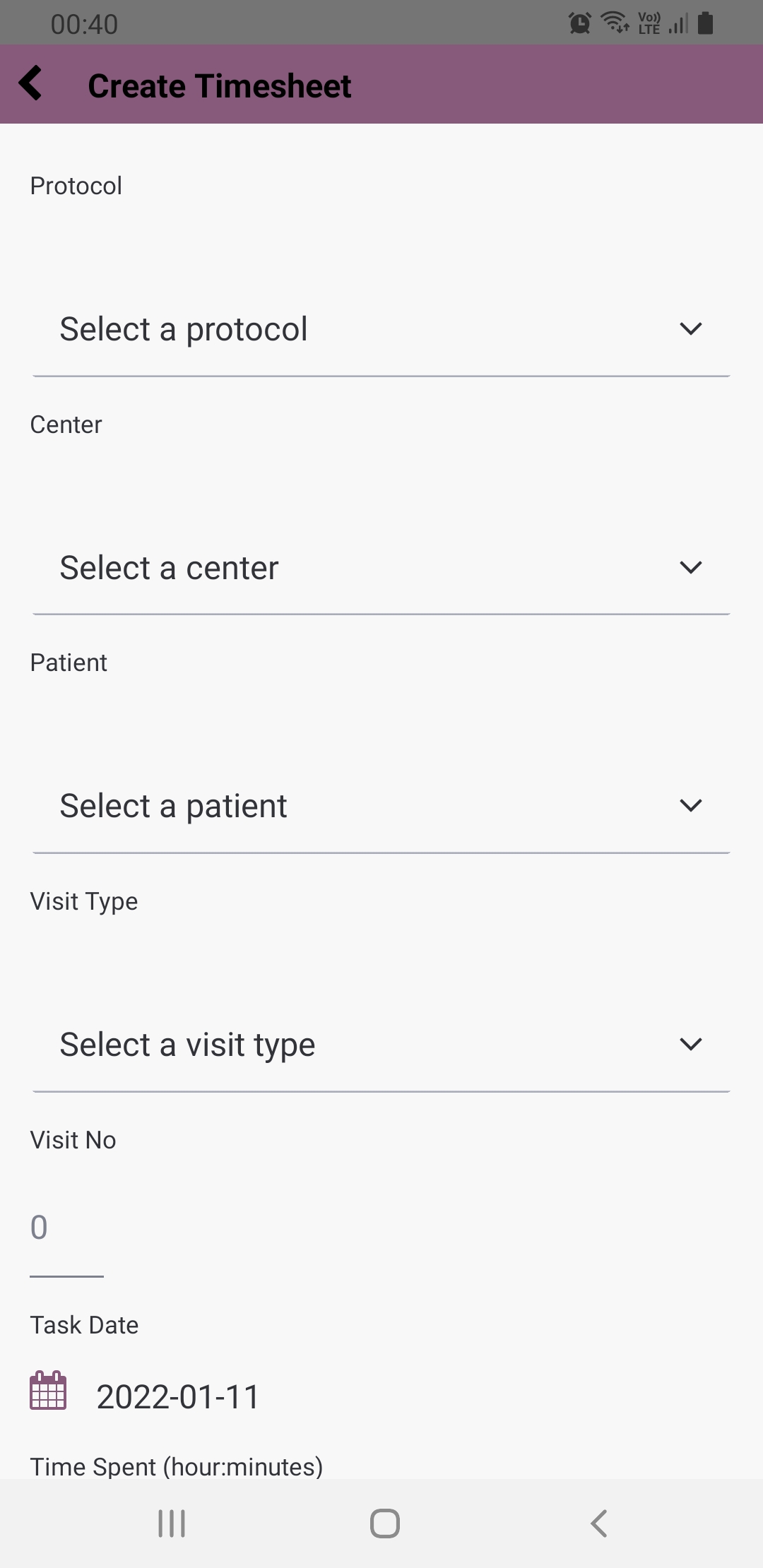
Task: Tap the Create Timesheet title
Action: [x=219, y=86]
